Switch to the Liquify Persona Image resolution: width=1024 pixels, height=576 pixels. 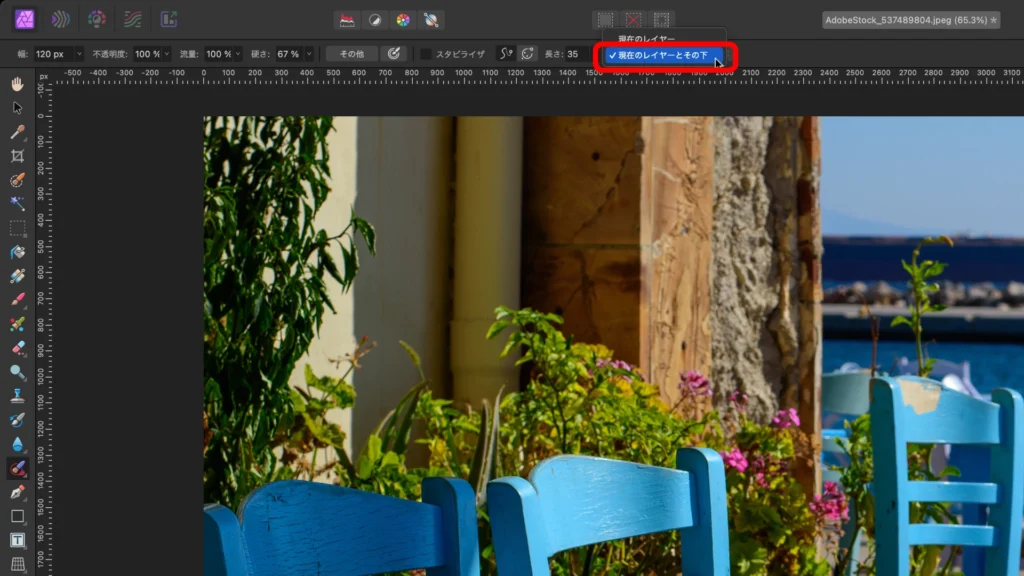coord(61,19)
